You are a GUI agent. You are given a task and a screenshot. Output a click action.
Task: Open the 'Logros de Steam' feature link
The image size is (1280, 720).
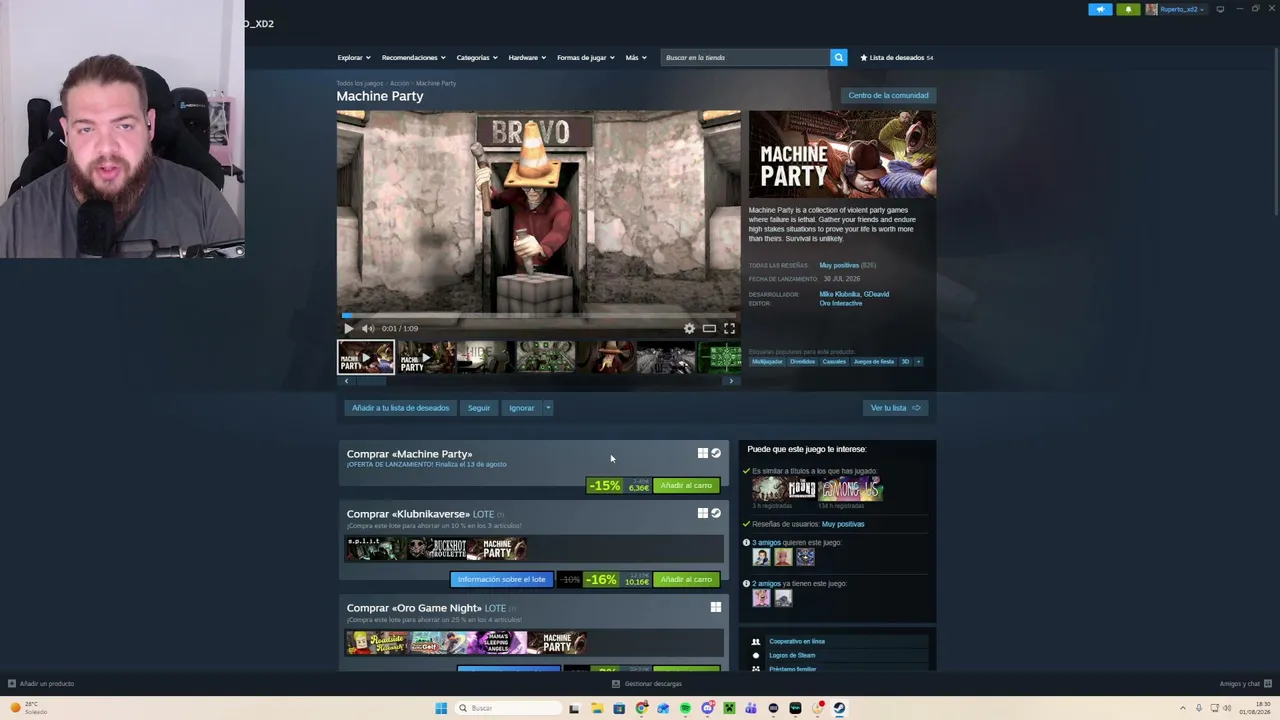point(792,656)
